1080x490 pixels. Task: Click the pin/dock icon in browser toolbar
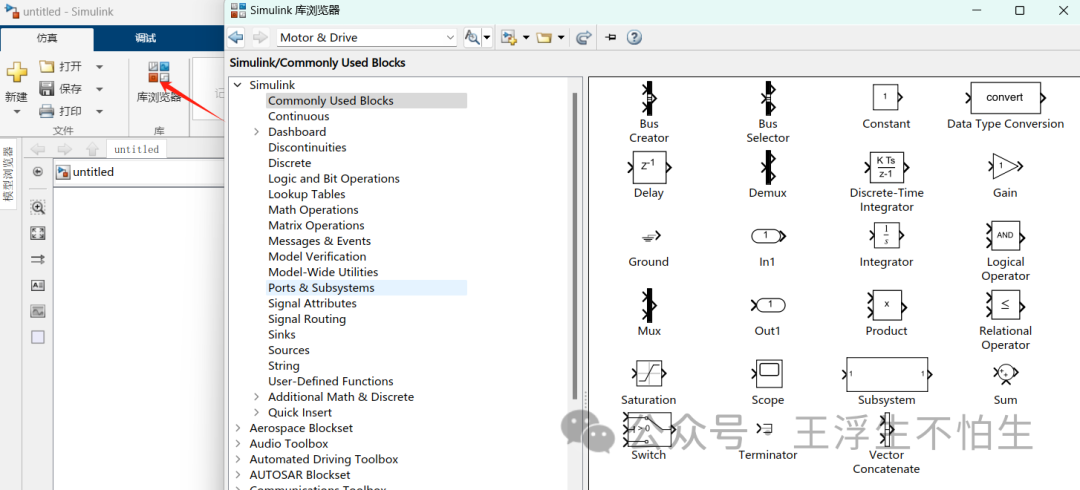[x=610, y=37]
